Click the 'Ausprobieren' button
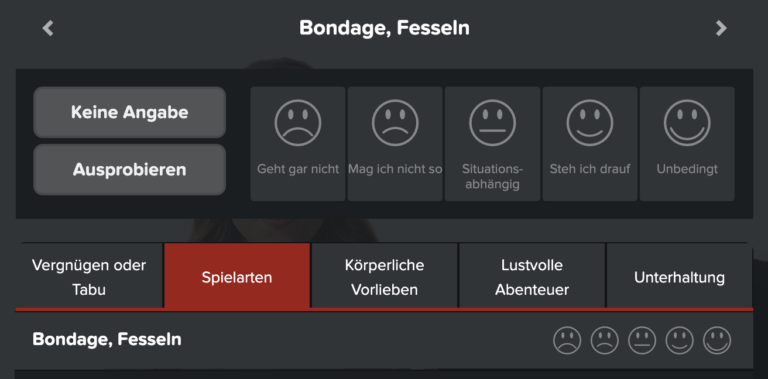Screen dimensions: 768x379 coord(129,169)
